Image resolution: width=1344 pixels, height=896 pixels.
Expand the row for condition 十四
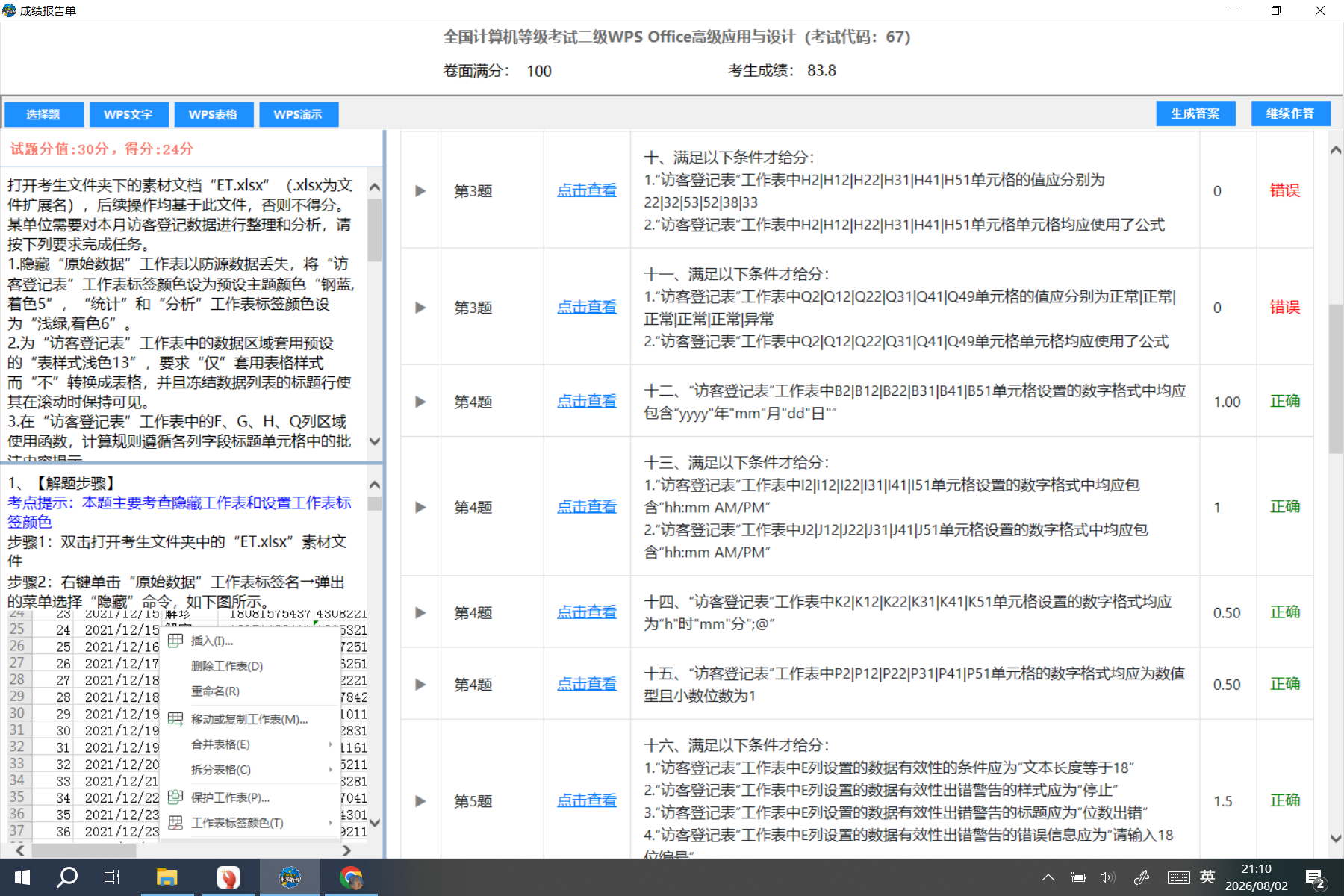(x=420, y=613)
